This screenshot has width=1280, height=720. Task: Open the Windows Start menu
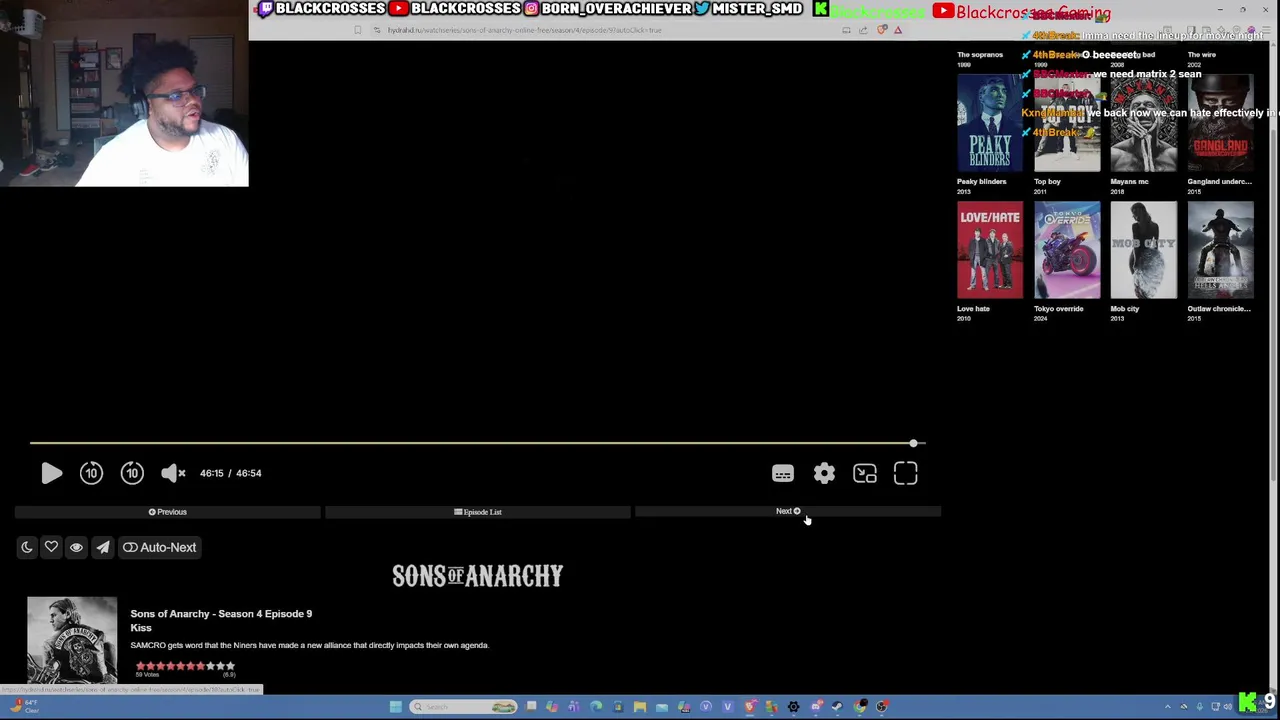(x=395, y=707)
